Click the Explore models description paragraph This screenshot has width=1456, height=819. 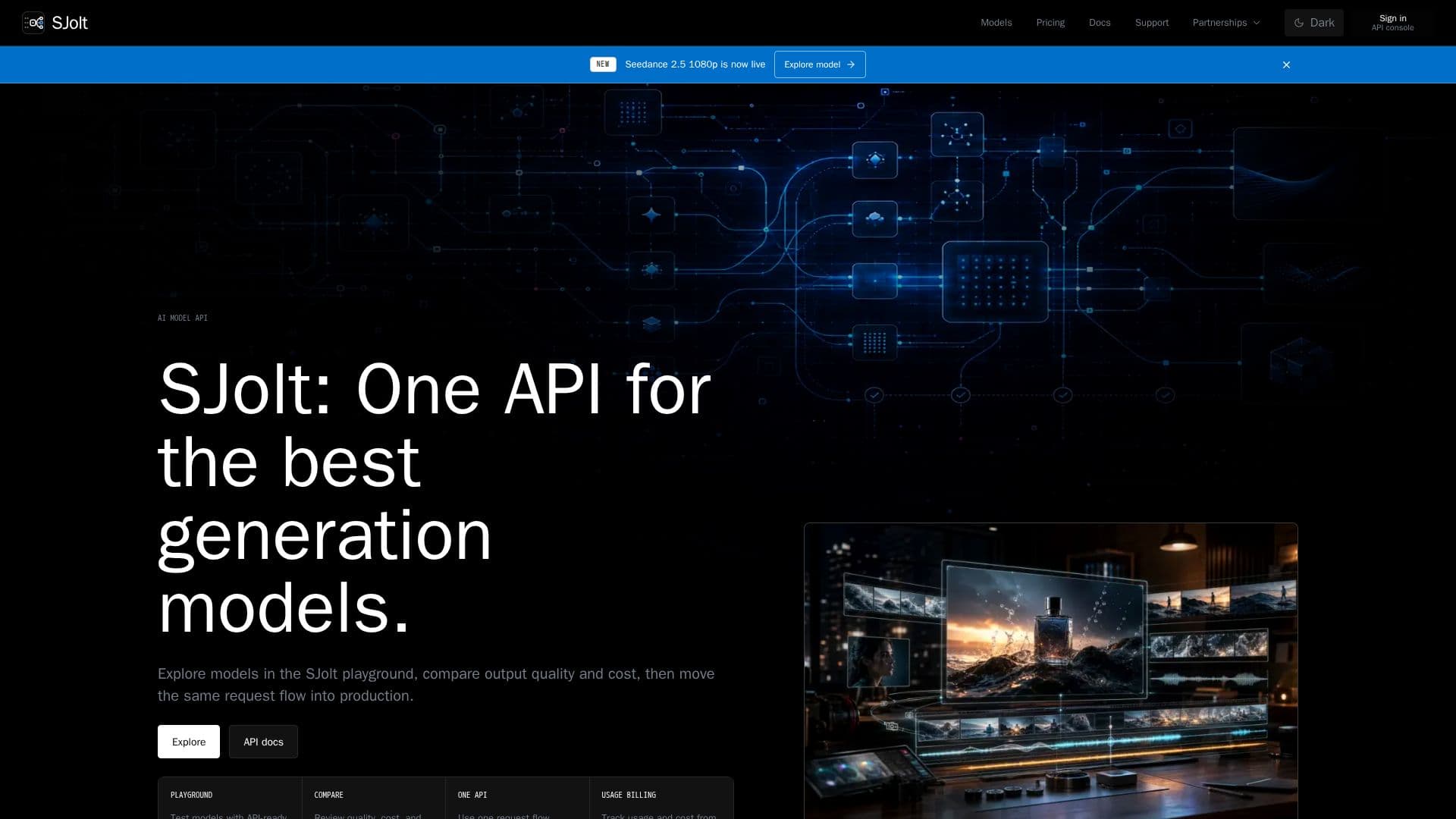(436, 685)
